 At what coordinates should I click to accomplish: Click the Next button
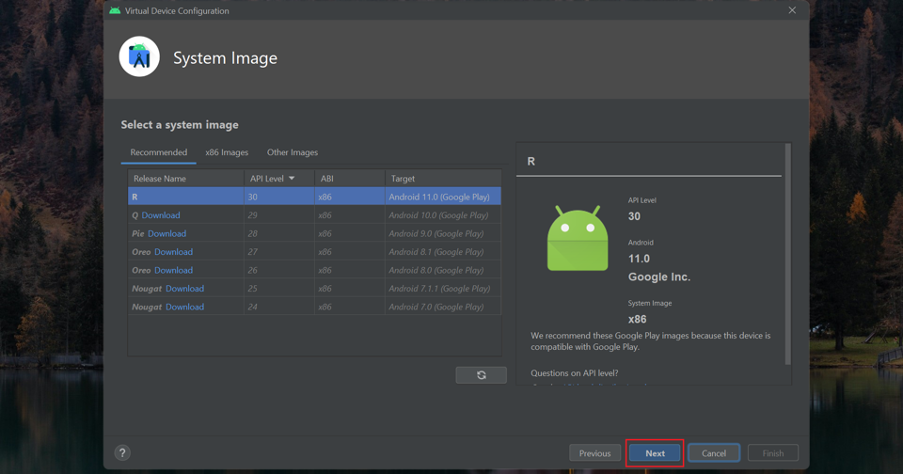tap(655, 453)
